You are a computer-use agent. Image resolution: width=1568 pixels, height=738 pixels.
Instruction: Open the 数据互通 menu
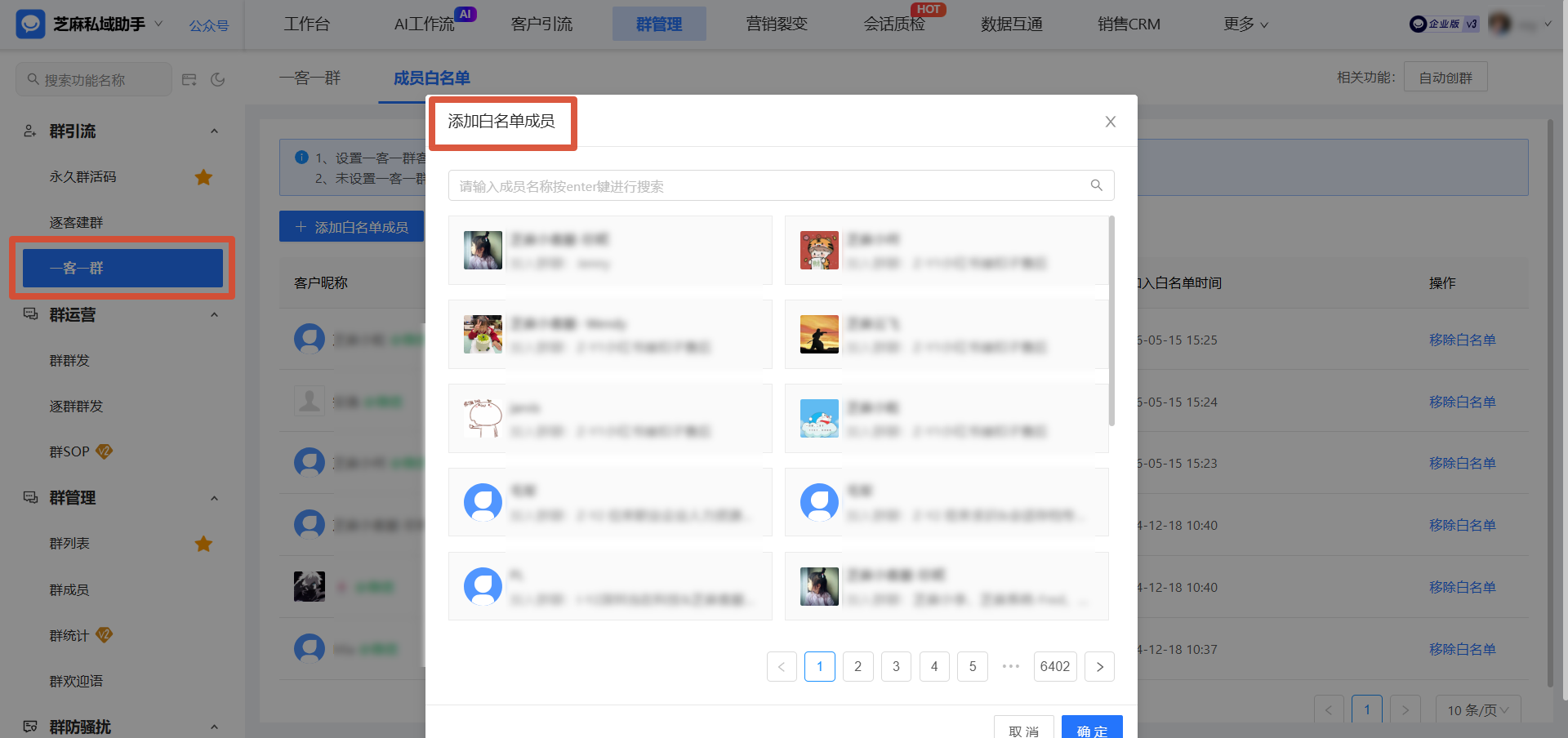(x=1012, y=24)
